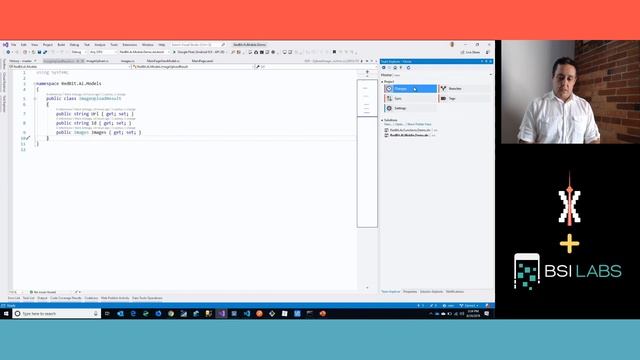Switch to the History - master tab

(x=20, y=61)
